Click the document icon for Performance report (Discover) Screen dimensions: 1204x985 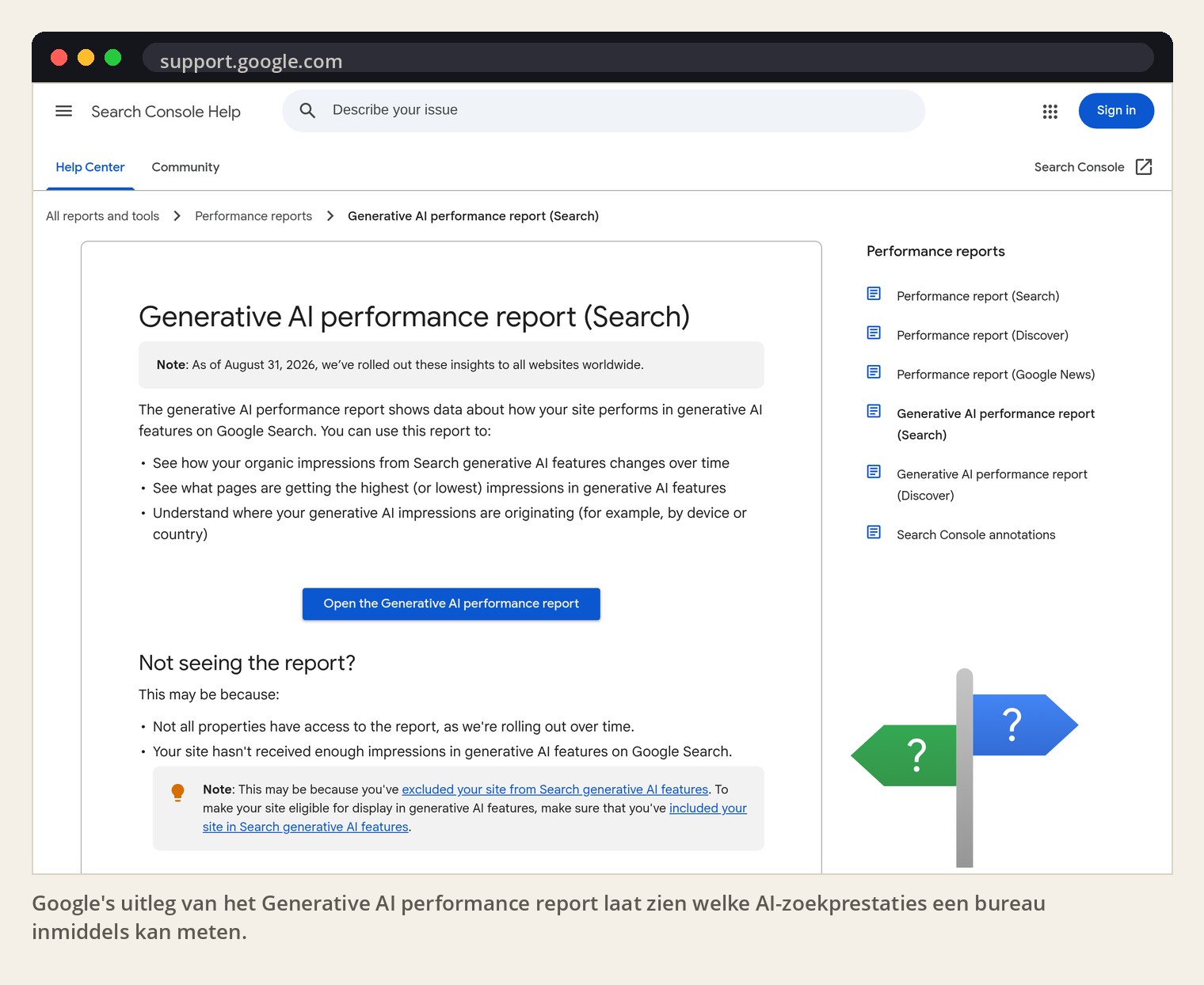pyautogui.click(x=874, y=333)
